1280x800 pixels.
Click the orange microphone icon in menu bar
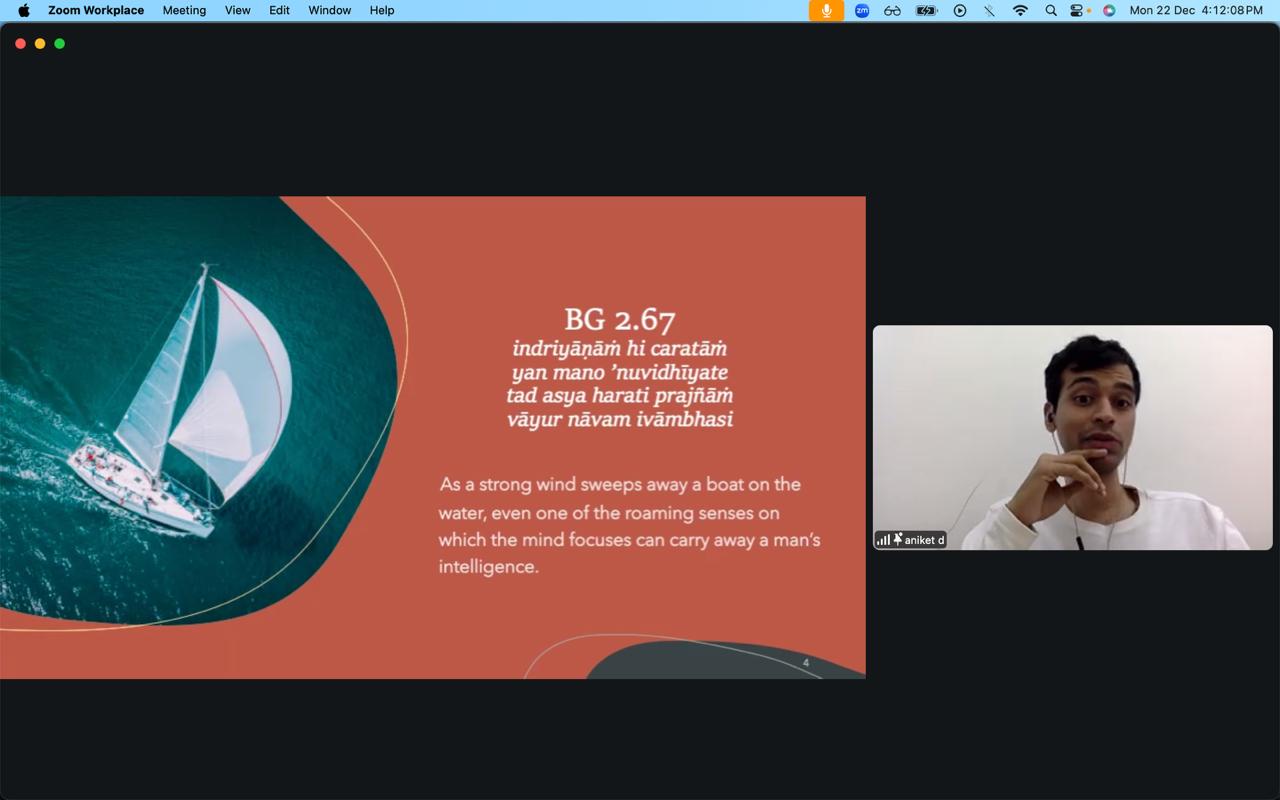pyautogui.click(x=826, y=10)
